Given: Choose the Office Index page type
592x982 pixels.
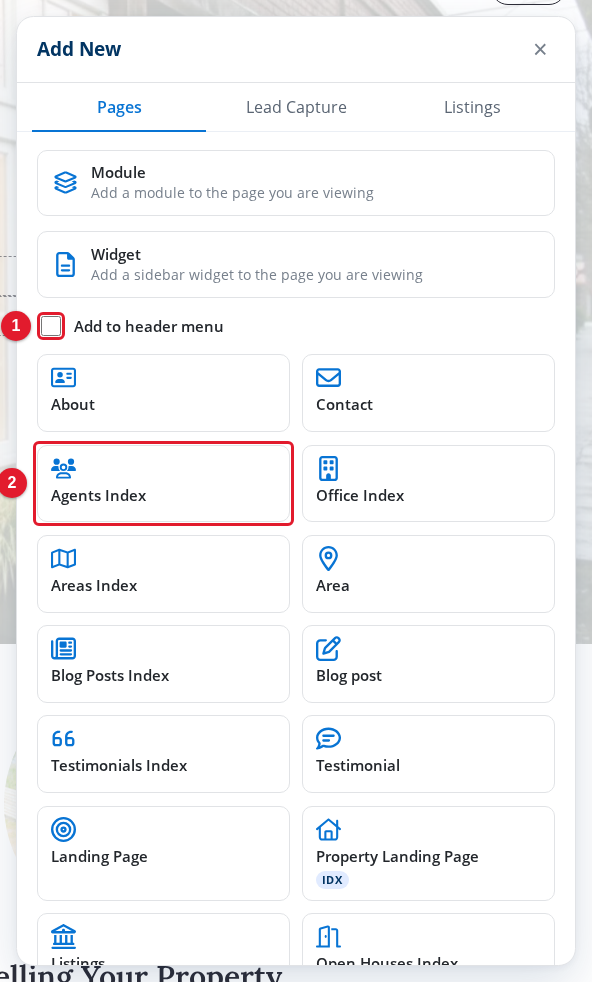Looking at the screenshot, I should [428, 483].
